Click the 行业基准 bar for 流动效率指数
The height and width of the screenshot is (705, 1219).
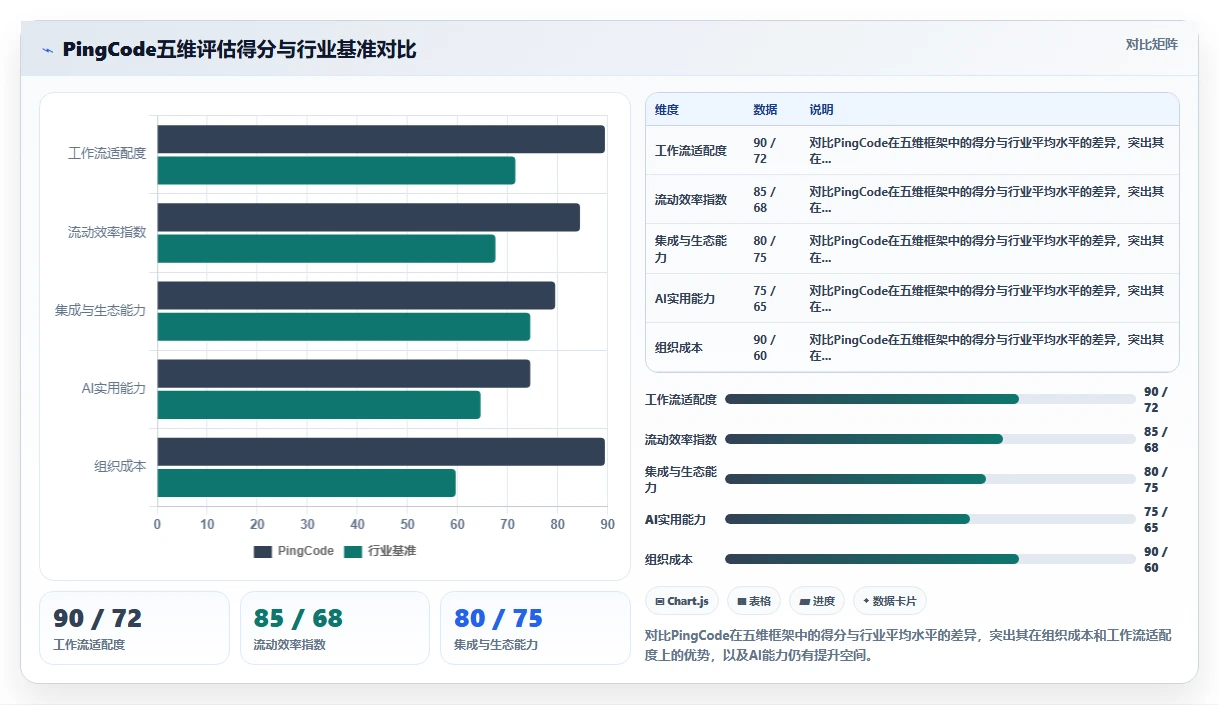coord(326,248)
